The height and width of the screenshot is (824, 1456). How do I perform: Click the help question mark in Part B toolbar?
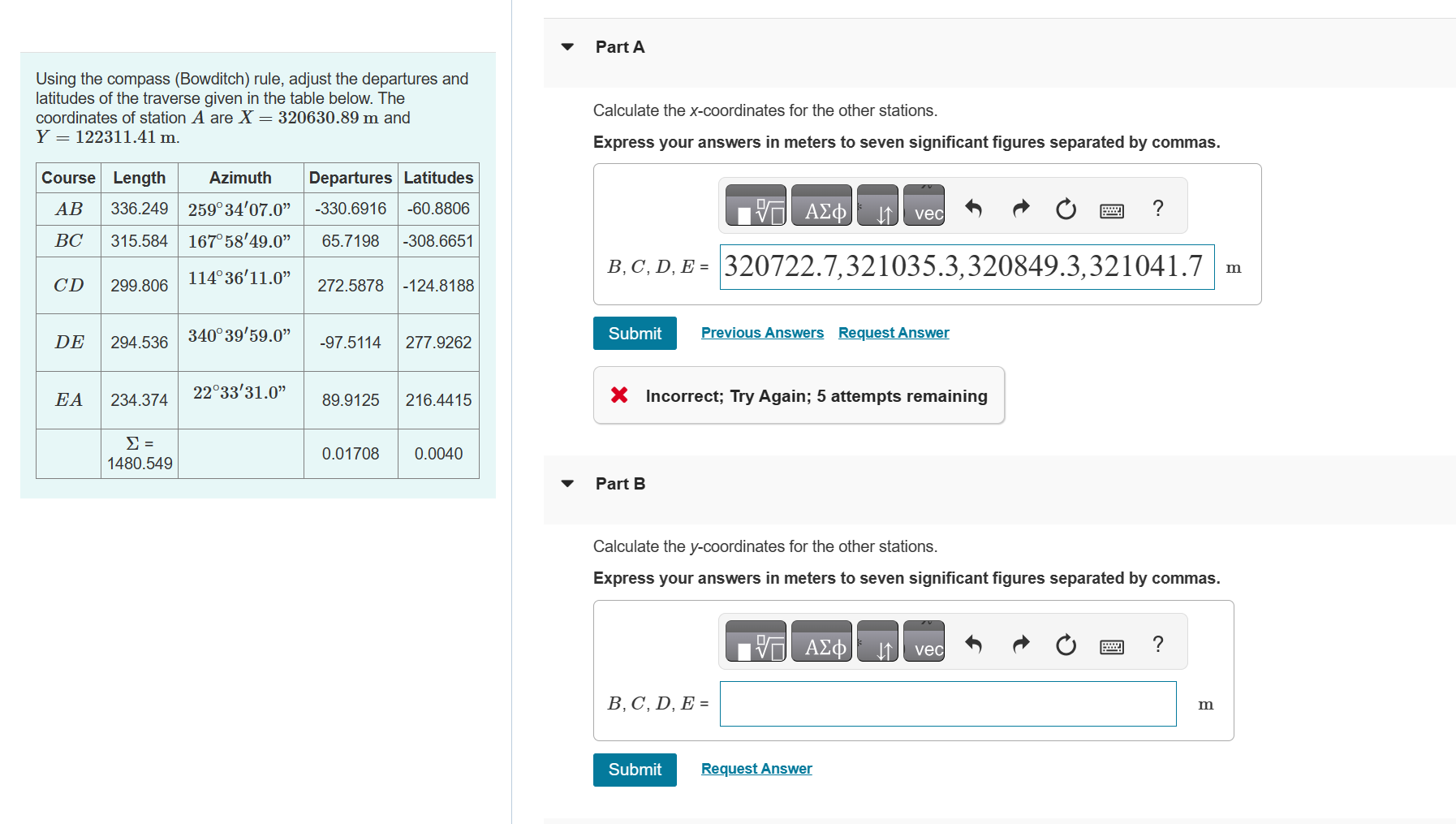pos(1158,644)
